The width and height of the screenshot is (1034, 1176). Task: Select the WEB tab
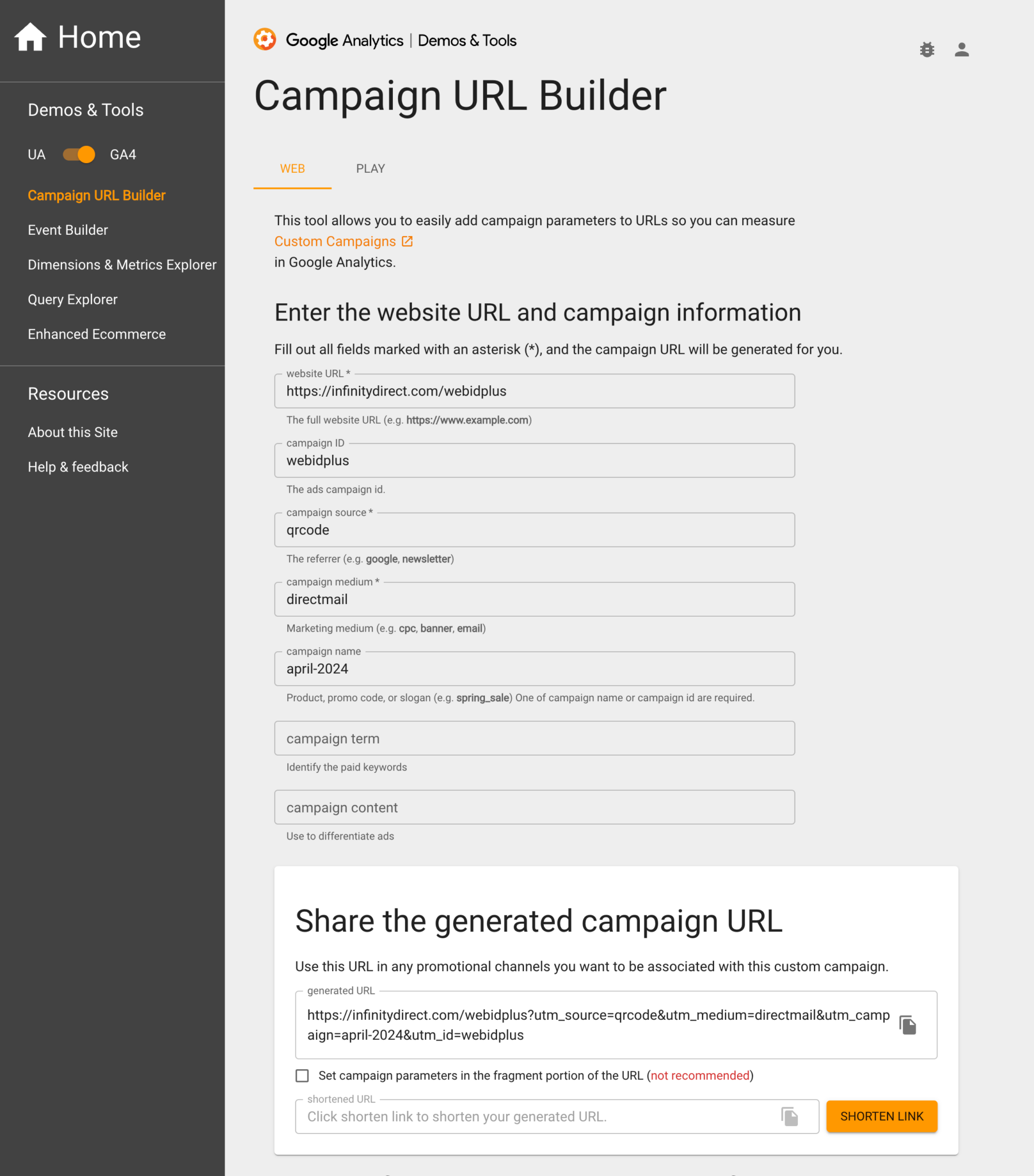(x=292, y=169)
